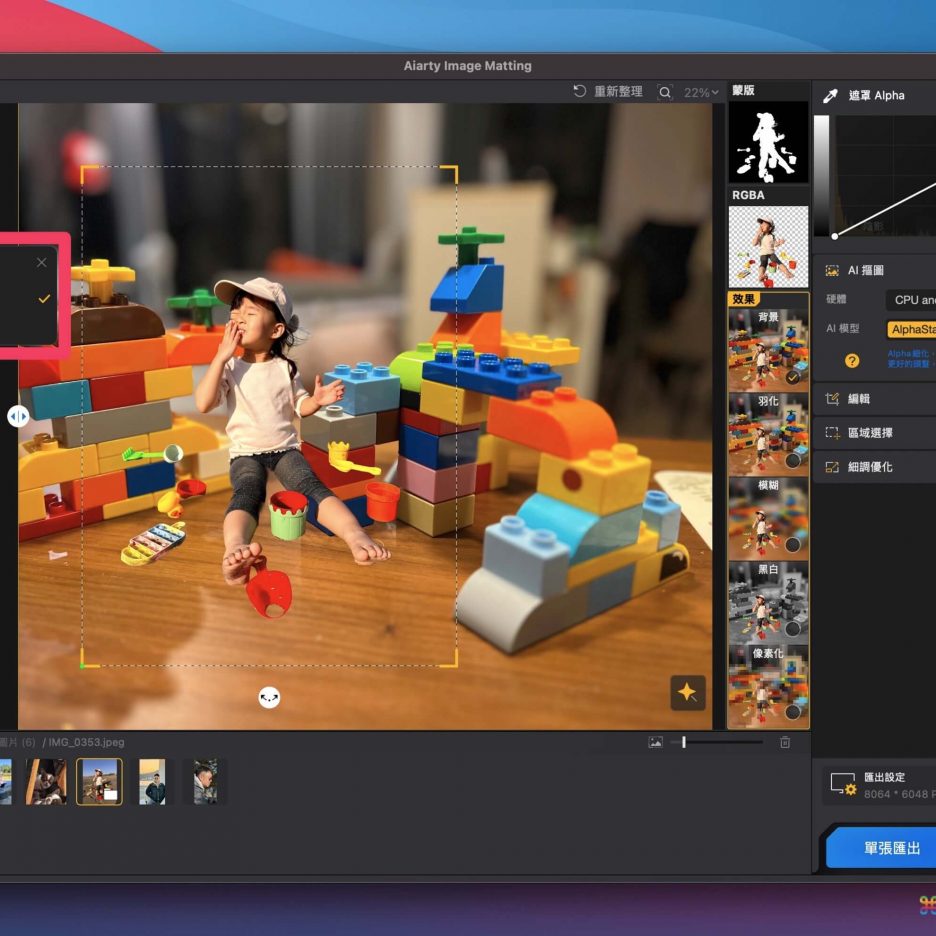
Task: Open the 硬體 CPU hardware dropdown
Action: click(911, 300)
